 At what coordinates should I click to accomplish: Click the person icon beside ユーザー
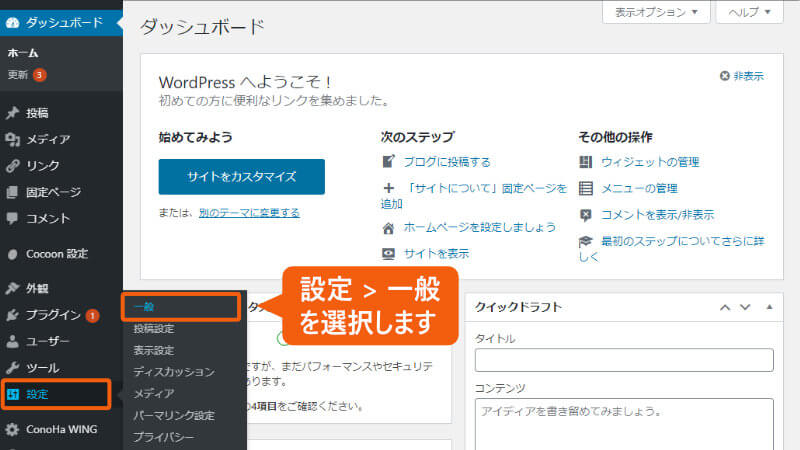click(12, 341)
